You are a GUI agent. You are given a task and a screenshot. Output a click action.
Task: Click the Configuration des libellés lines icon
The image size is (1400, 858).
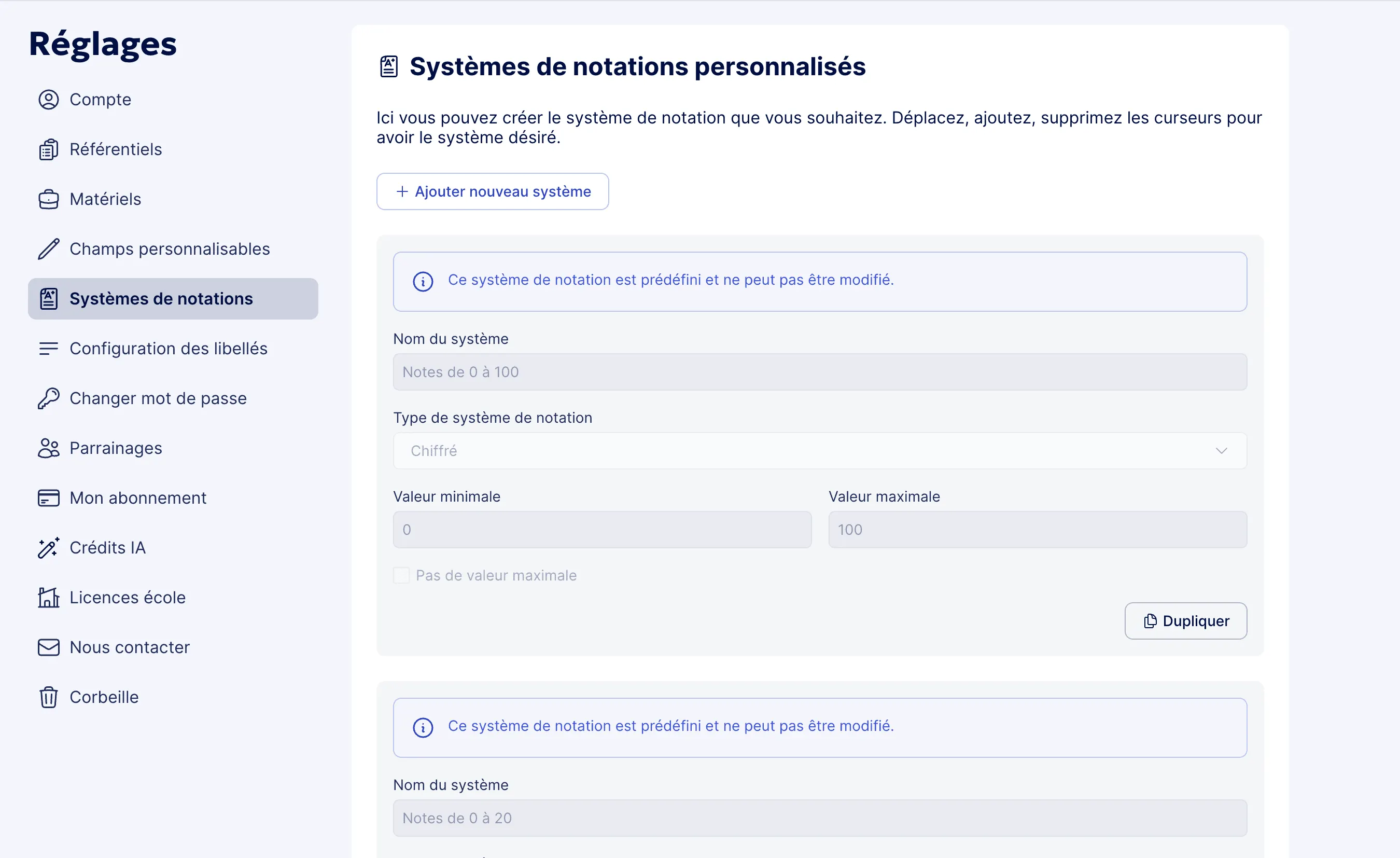[48, 349]
